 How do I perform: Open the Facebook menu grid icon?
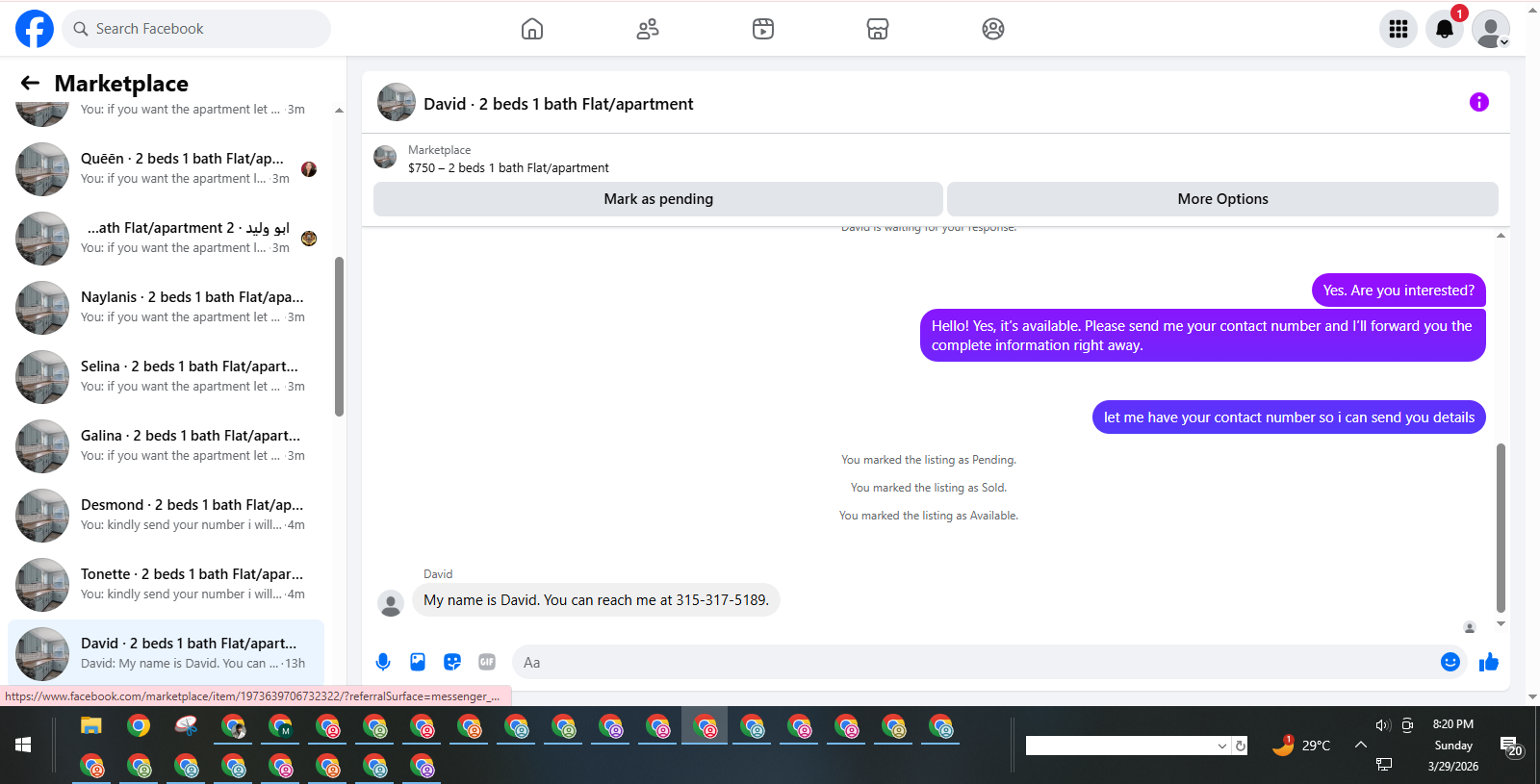coord(1399,29)
